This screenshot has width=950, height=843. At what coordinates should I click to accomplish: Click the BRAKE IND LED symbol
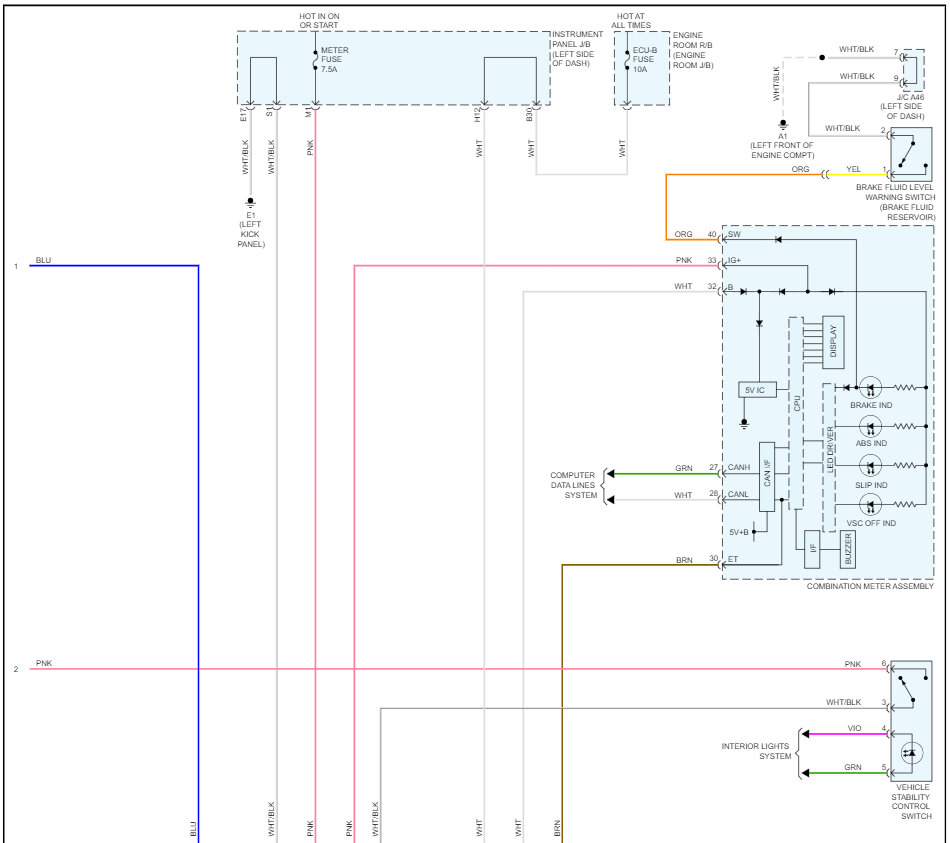[871, 387]
